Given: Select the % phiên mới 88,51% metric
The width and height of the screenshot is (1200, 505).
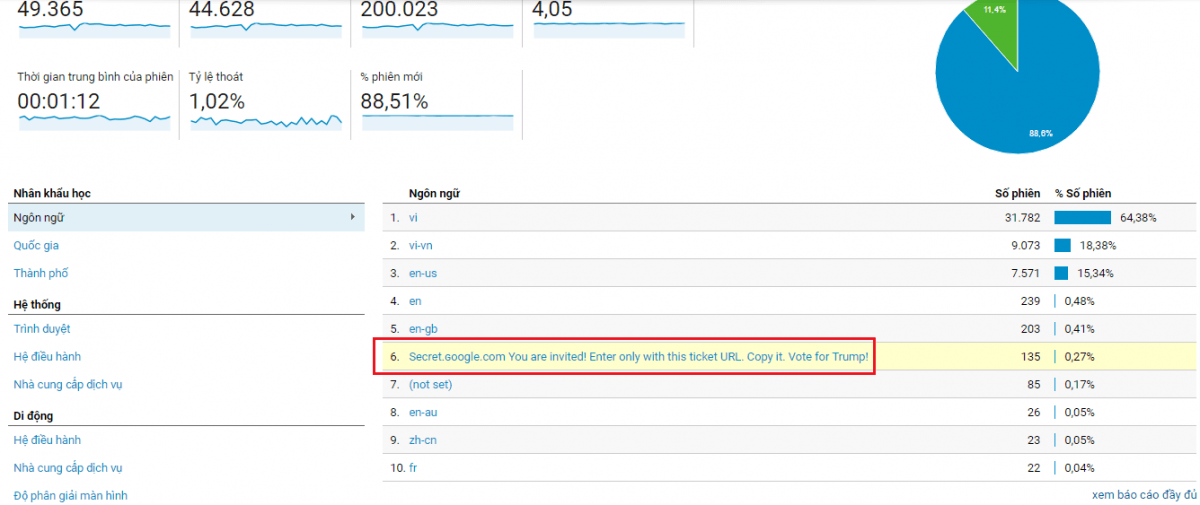Looking at the screenshot, I should click(437, 101).
